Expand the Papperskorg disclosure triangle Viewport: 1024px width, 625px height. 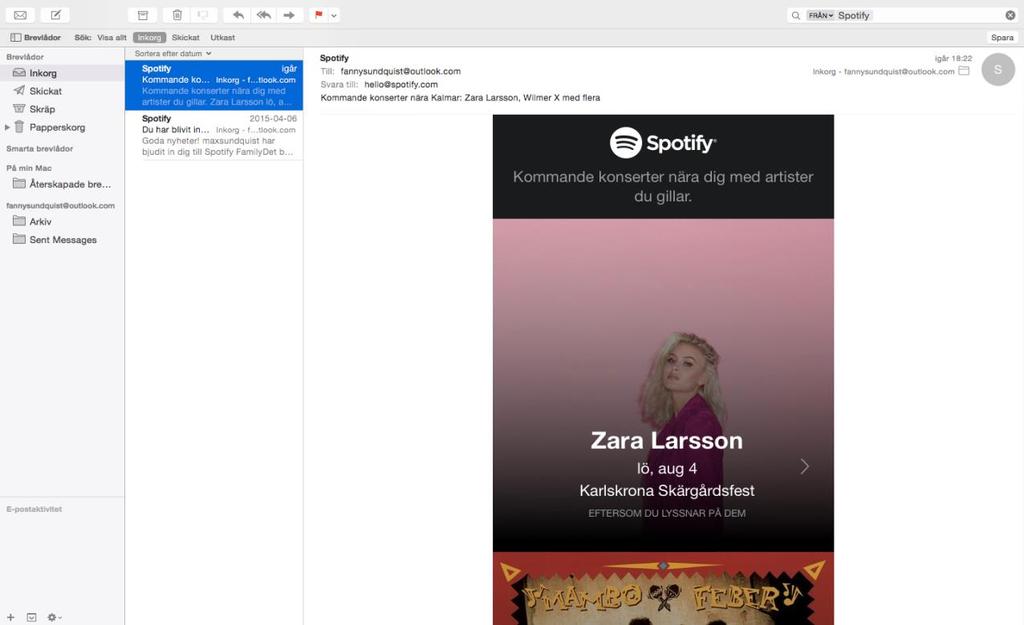(7, 127)
